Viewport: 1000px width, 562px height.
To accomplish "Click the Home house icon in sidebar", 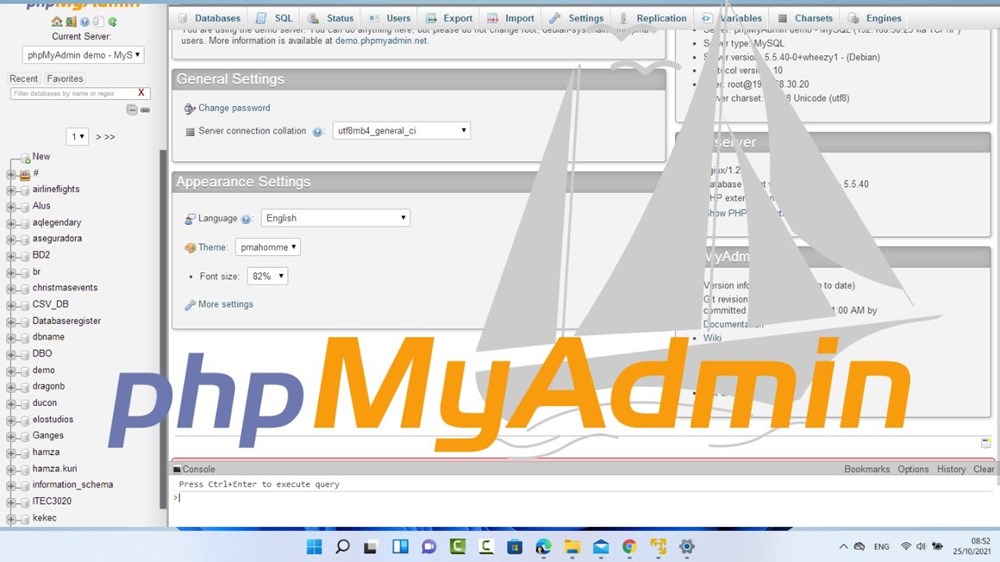I will (x=56, y=22).
